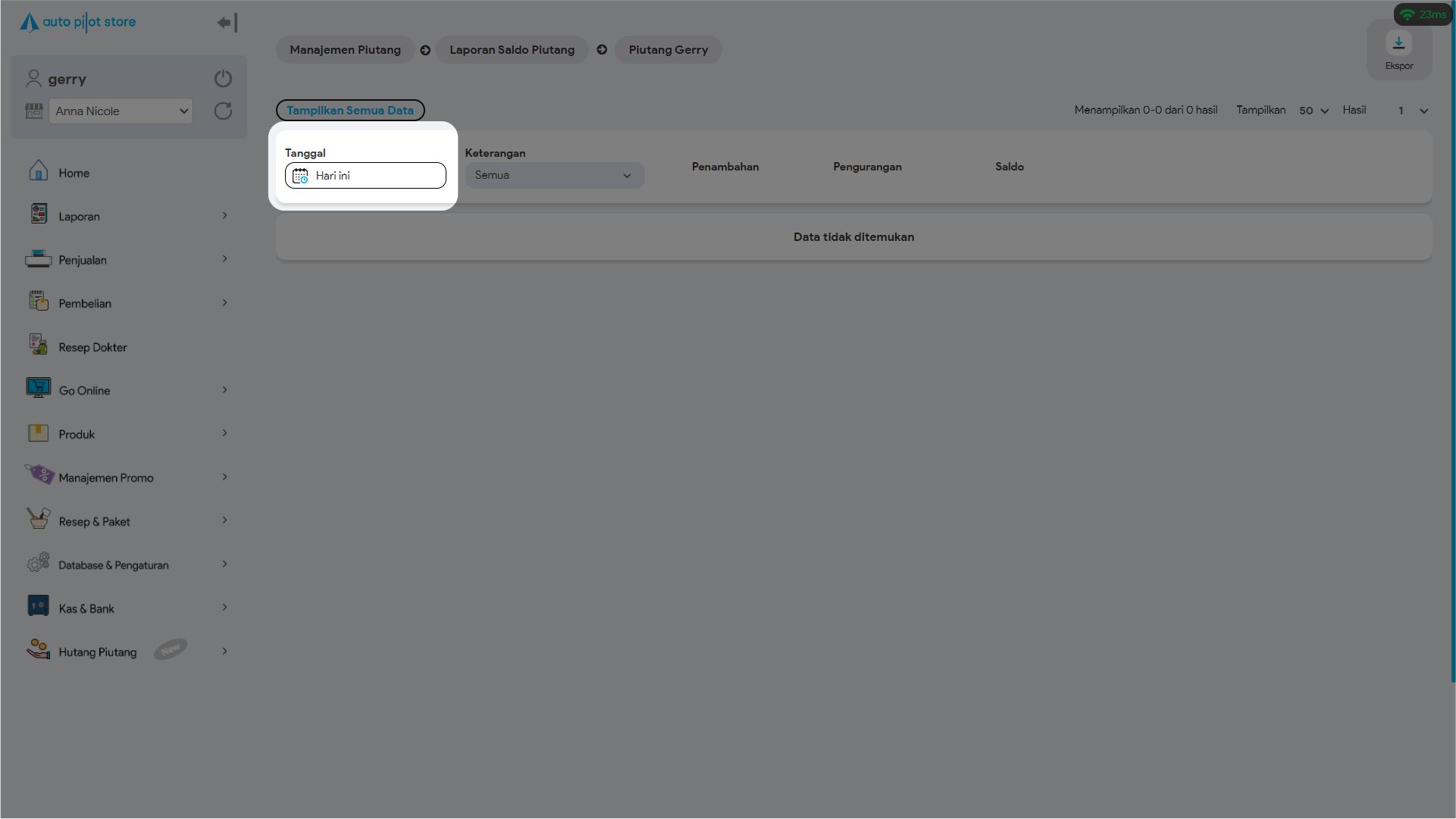Collapse the sidebar with the arrow icon

227,23
